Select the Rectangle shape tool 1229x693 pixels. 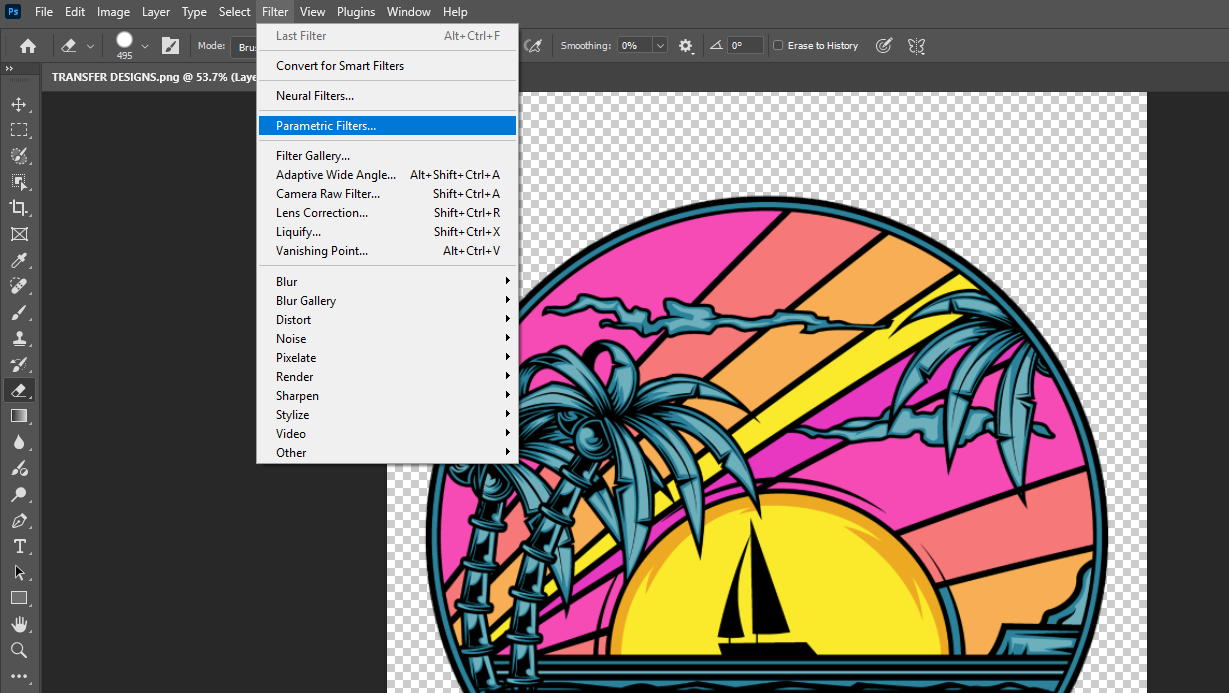coord(19,598)
